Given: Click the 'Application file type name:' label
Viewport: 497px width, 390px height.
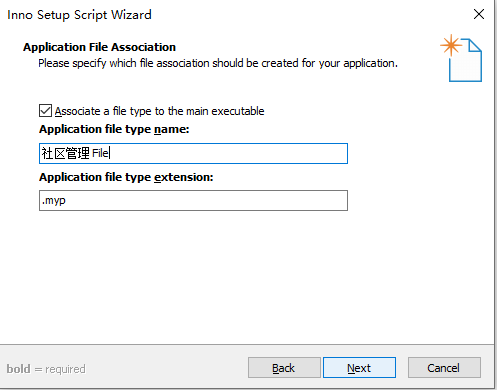Looking at the screenshot, I should pyautogui.click(x=114, y=129).
